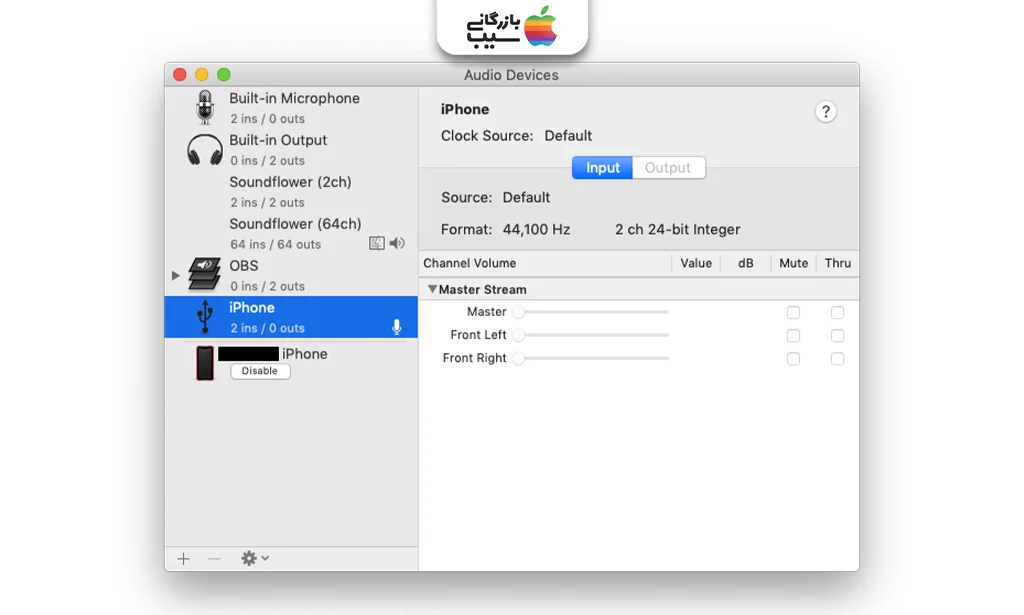Open the help question mark button

(825, 112)
